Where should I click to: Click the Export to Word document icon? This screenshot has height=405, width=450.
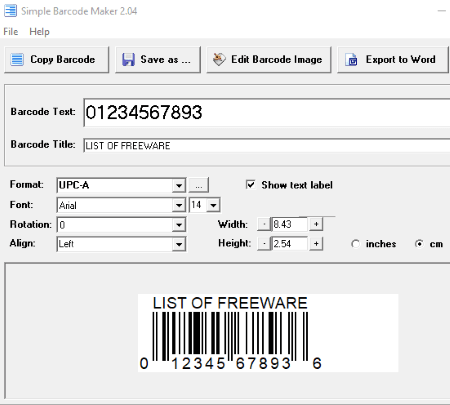[x=351, y=60]
